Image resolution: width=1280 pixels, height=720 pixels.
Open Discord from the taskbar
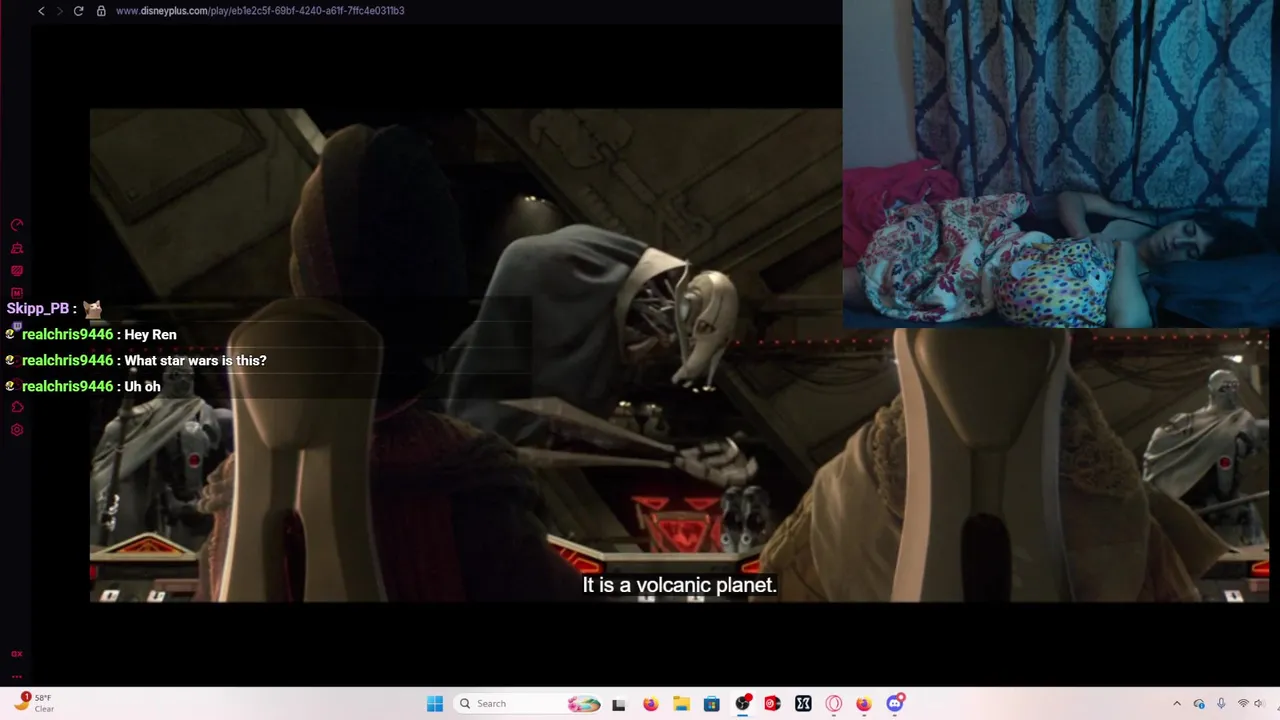(x=895, y=704)
